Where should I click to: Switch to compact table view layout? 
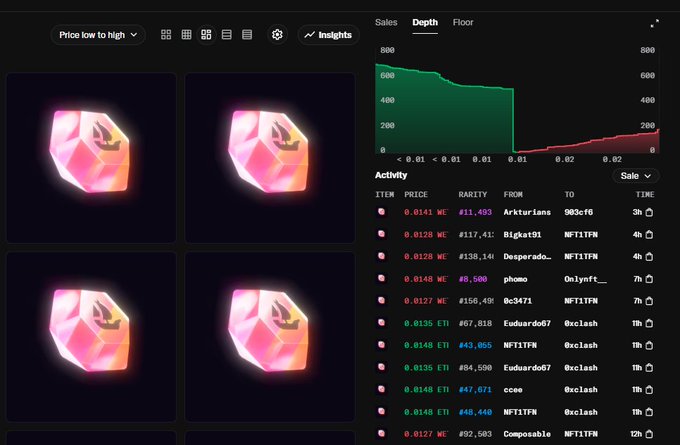click(x=247, y=35)
